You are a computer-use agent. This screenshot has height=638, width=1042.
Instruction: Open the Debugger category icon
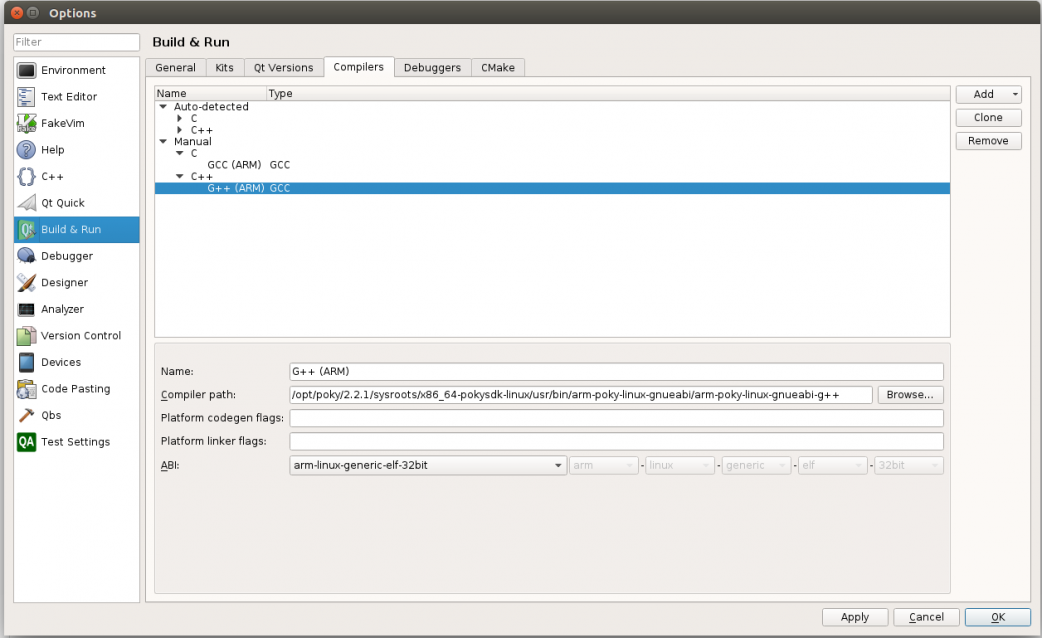tap(27, 256)
